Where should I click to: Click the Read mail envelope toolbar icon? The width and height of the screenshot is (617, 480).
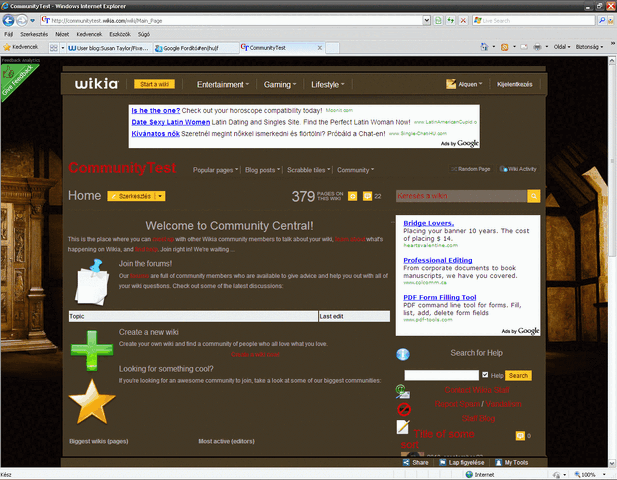(x=524, y=47)
